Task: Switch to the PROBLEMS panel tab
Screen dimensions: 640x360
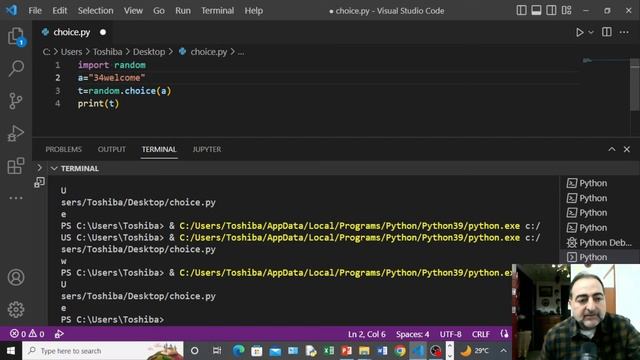Action: point(63,149)
